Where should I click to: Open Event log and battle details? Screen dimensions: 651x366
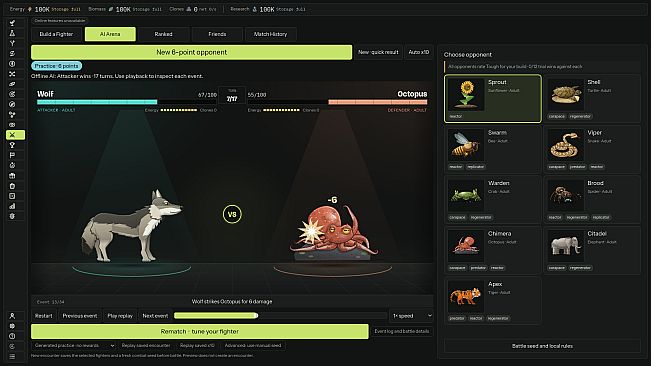[401, 332]
